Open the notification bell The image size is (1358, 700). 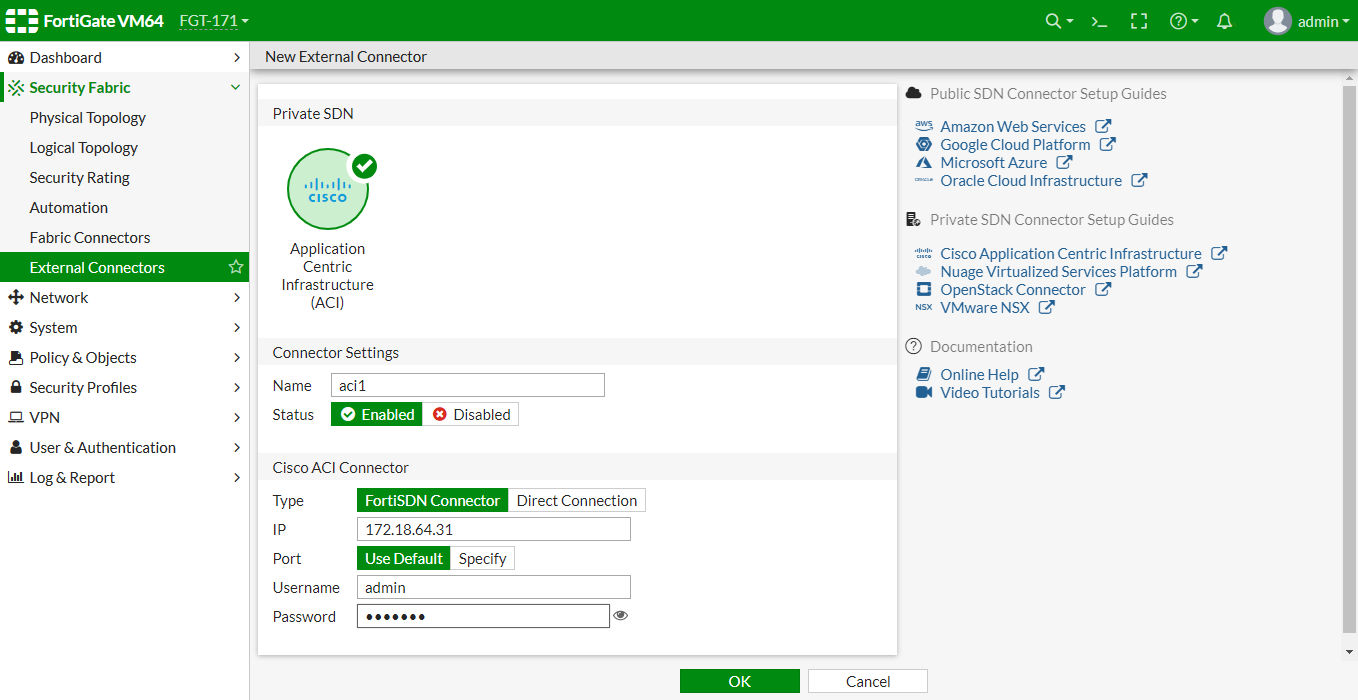(1224, 20)
